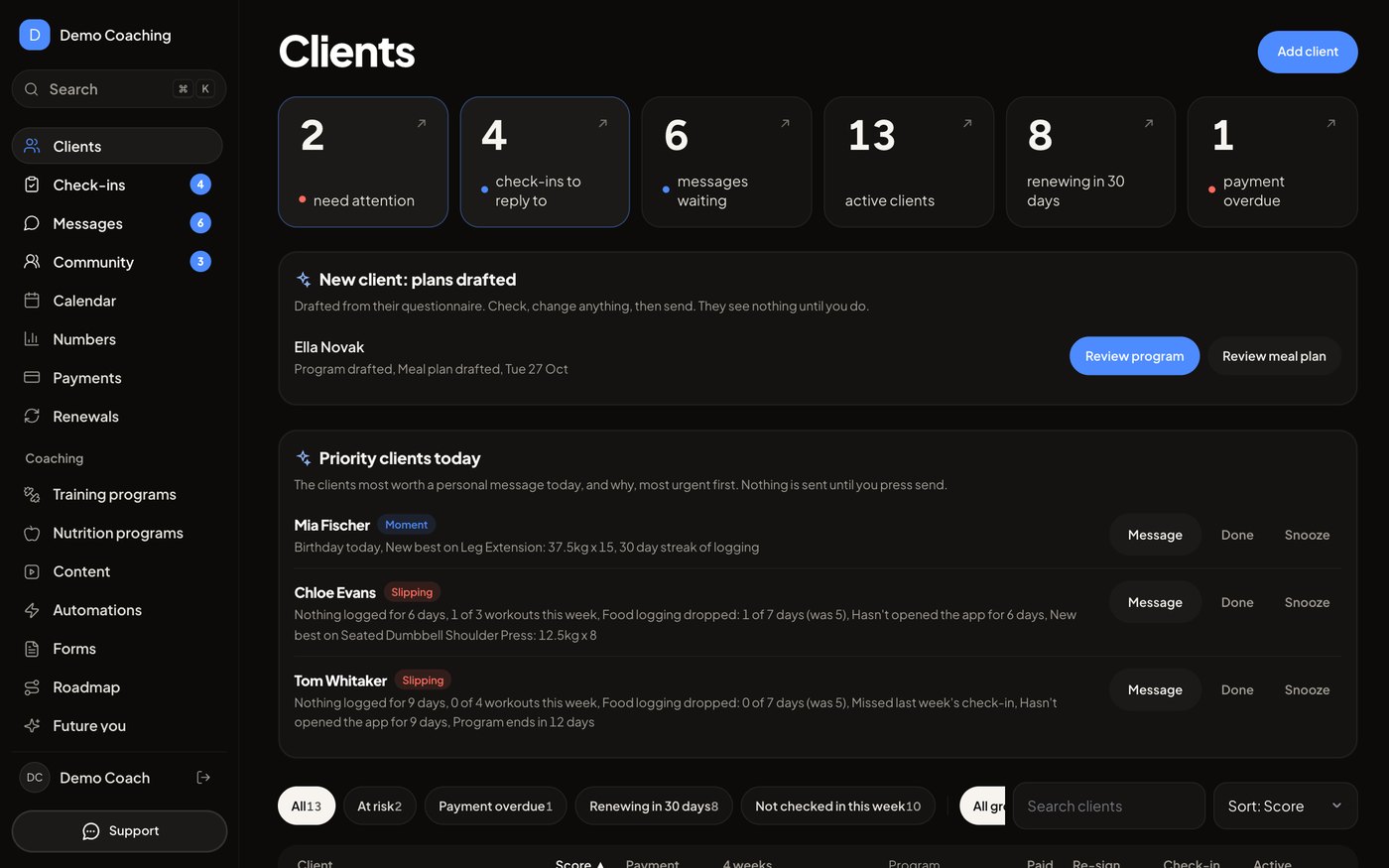Open the All groups filter dropdown
The image size is (1389, 868).
(x=982, y=806)
